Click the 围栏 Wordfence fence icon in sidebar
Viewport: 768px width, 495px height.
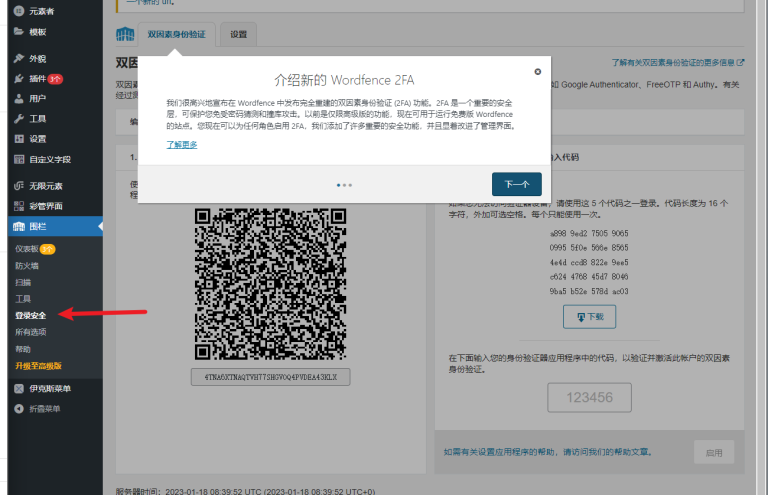pos(19,226)
